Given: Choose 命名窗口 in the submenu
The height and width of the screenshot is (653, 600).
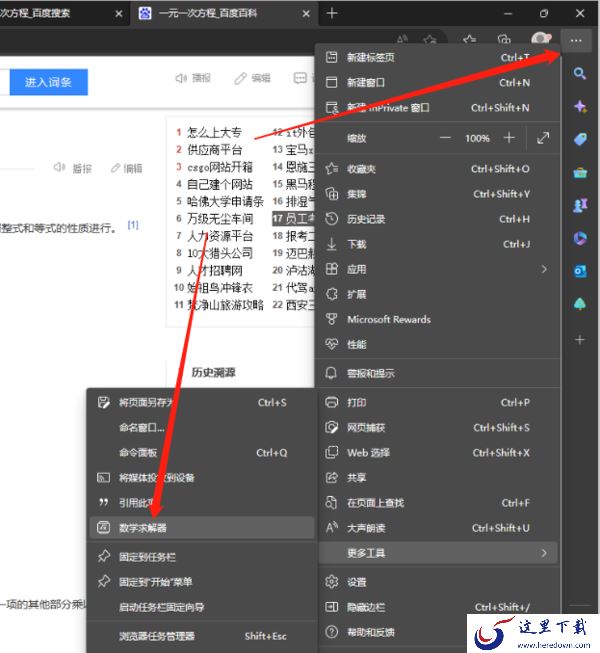Looking at the screenshot, I should (x=202, y=427).
